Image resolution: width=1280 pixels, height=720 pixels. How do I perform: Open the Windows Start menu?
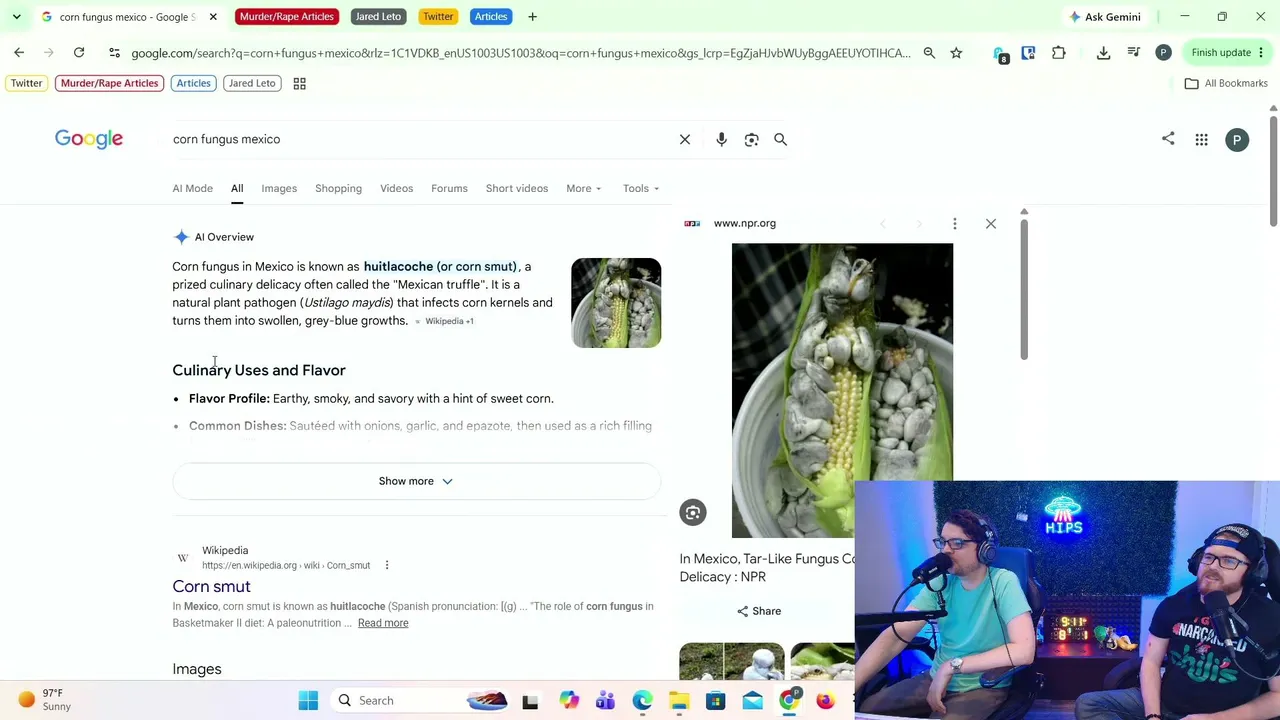click(x=308, y=700)
